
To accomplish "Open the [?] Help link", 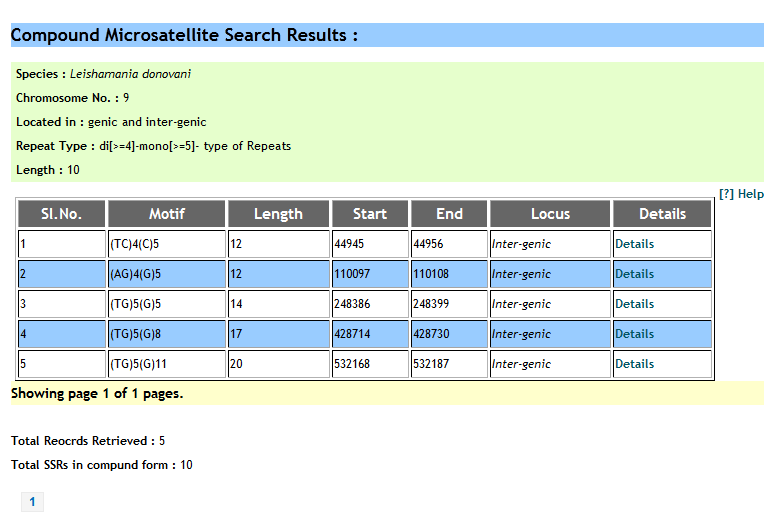I will (x=741, y=195).
